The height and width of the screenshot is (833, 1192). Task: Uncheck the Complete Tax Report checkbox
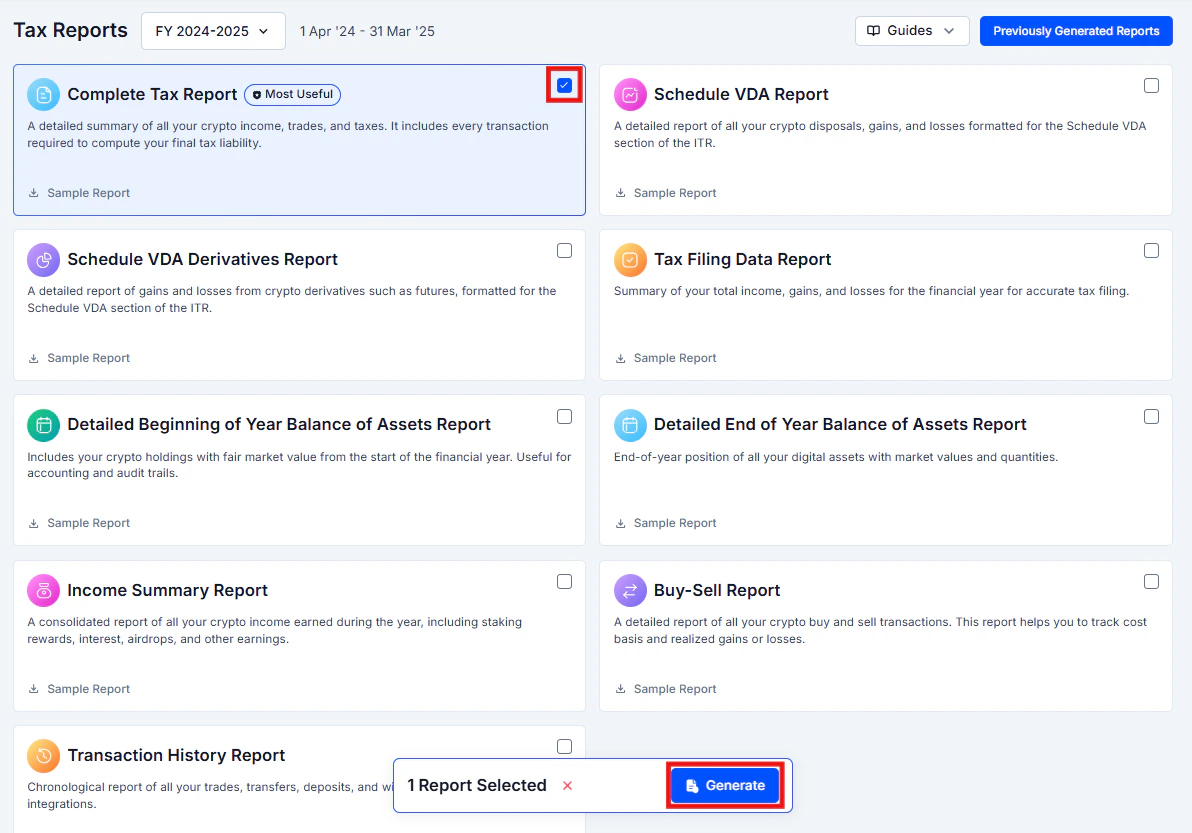564,85
